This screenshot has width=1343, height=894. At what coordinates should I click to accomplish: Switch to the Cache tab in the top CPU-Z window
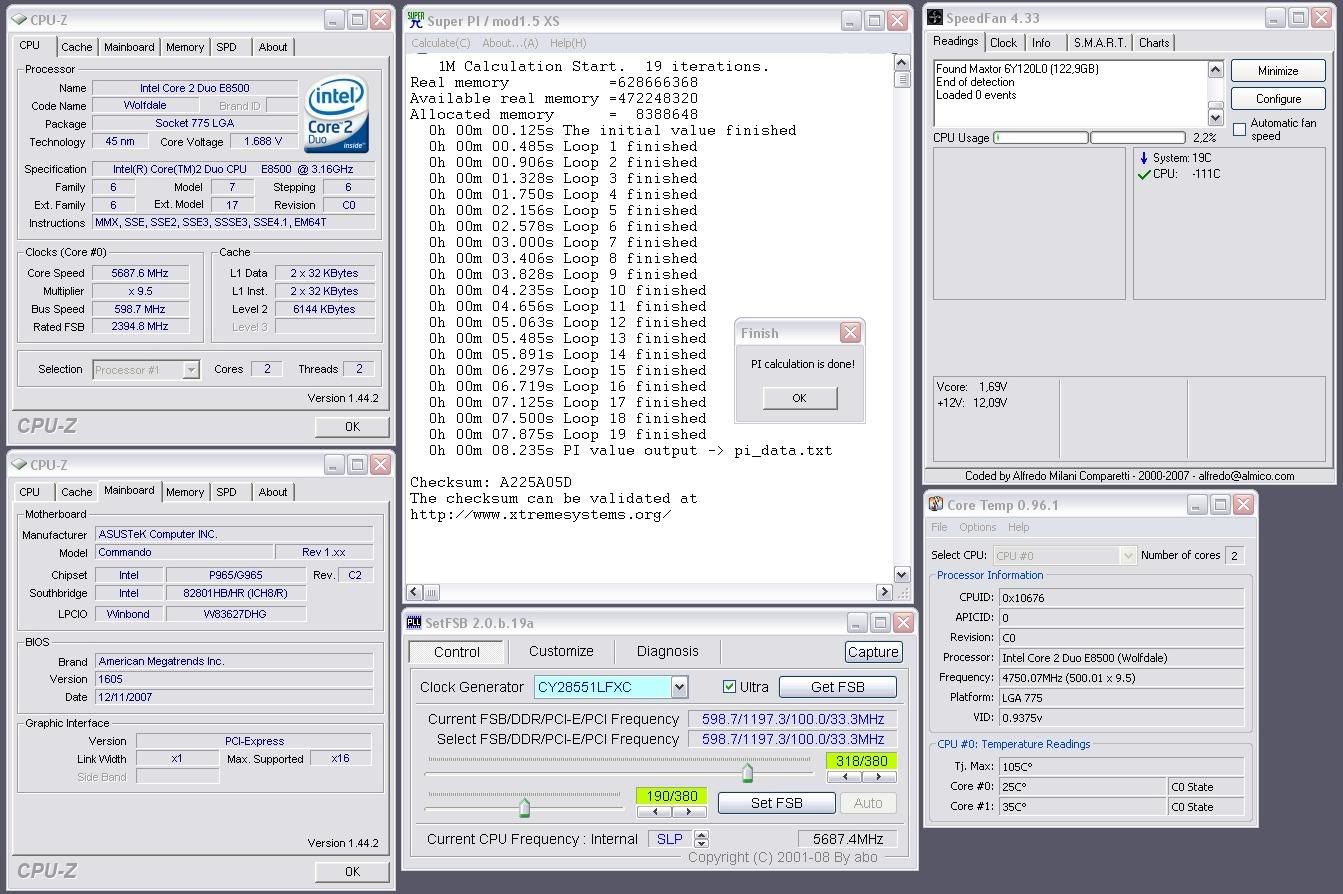click(76, 47)
